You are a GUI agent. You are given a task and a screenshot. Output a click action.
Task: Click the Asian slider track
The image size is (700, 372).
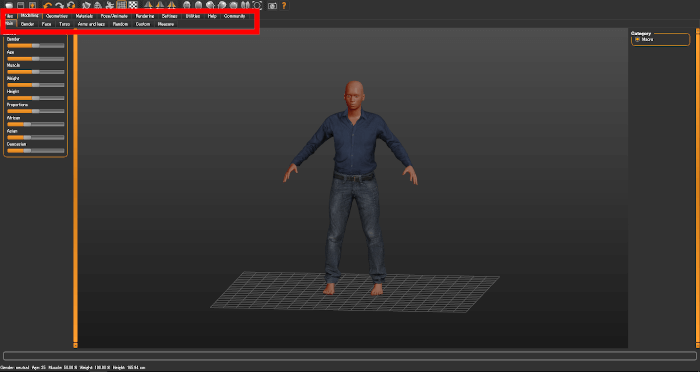click(36, 138)
